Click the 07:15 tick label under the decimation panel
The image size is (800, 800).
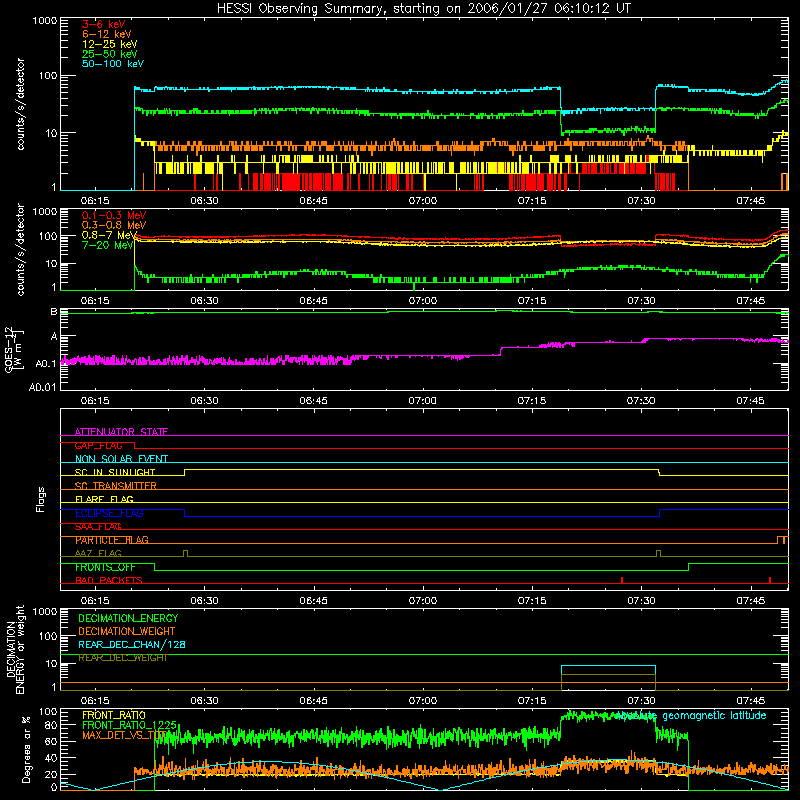click(x=532, y=700)
